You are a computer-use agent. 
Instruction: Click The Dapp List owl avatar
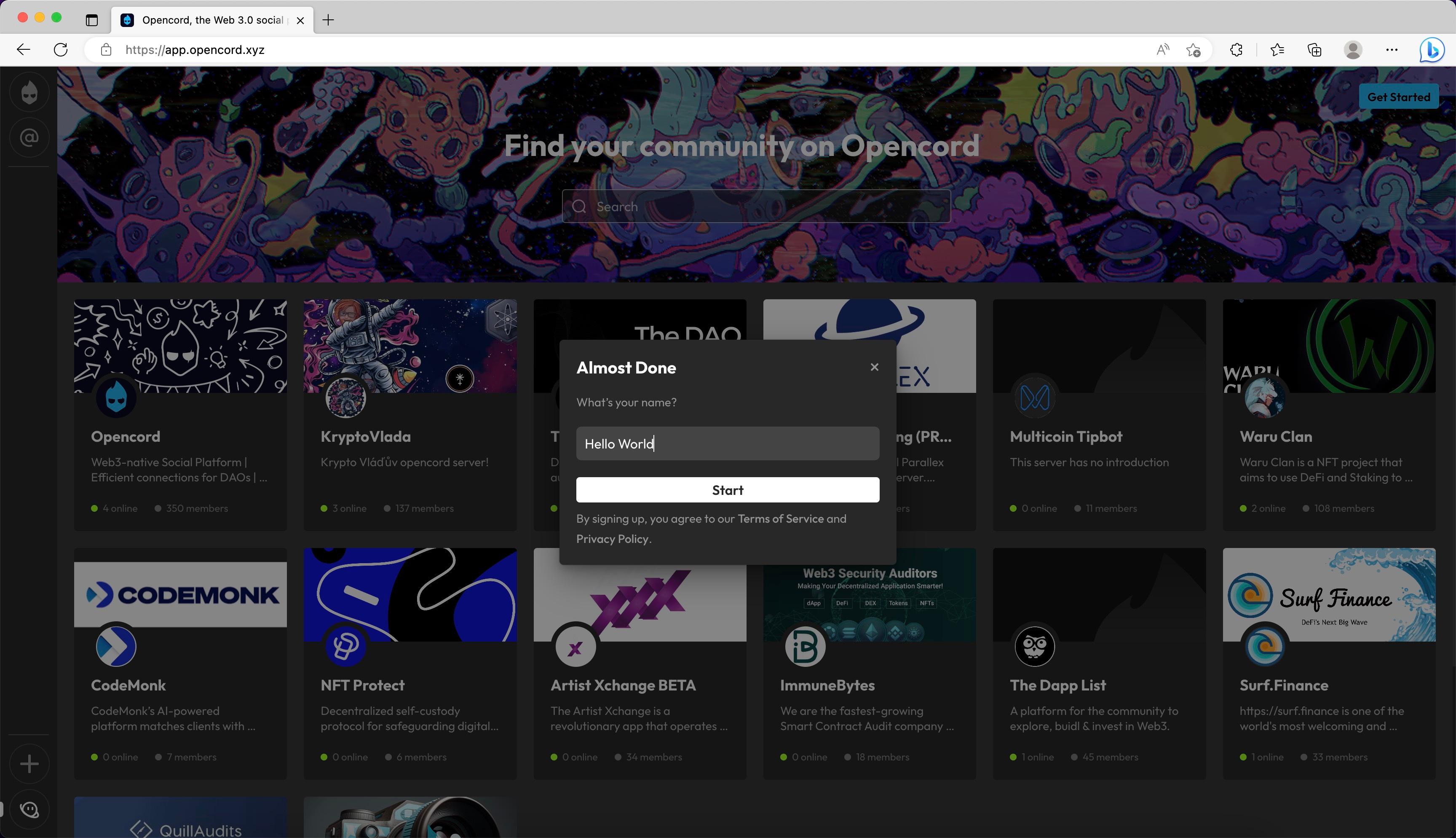[x=1035, y=646]
